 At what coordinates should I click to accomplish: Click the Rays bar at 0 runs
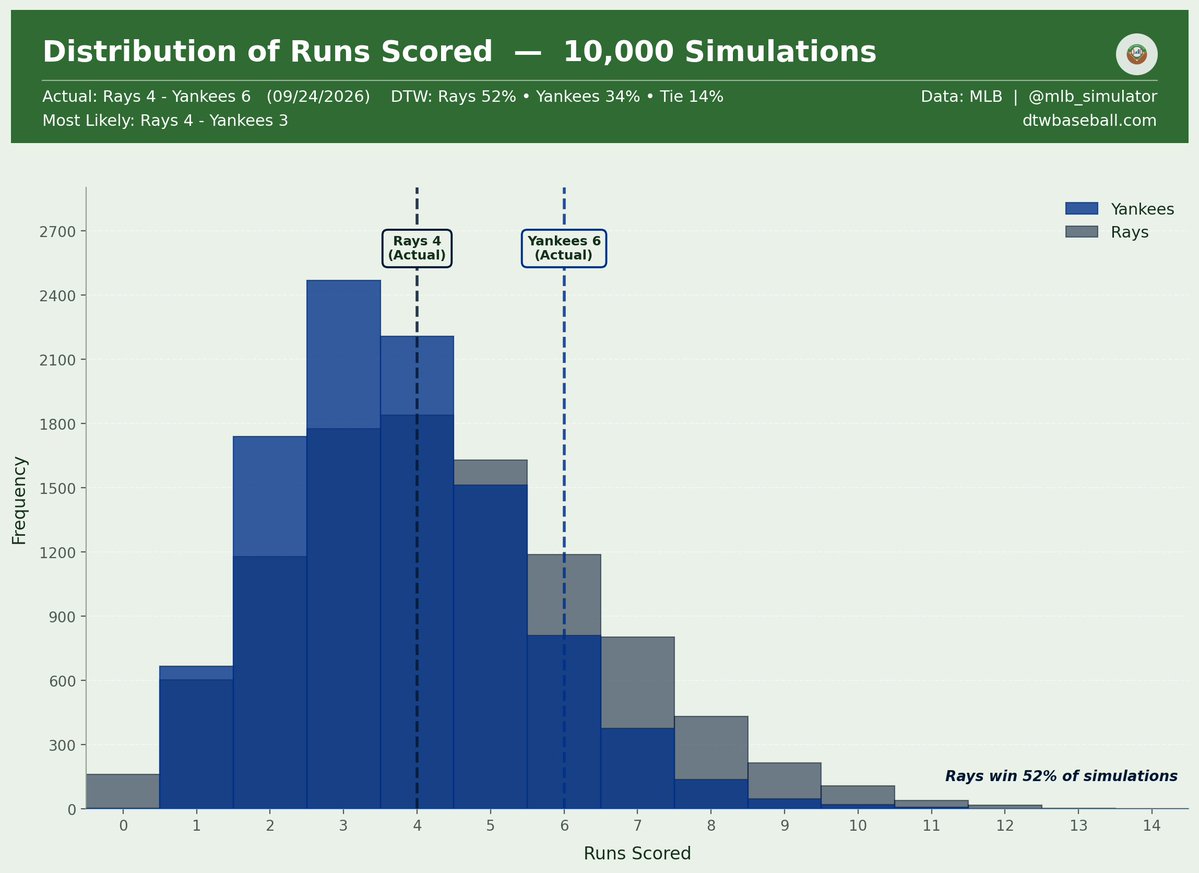click(122, 791)
